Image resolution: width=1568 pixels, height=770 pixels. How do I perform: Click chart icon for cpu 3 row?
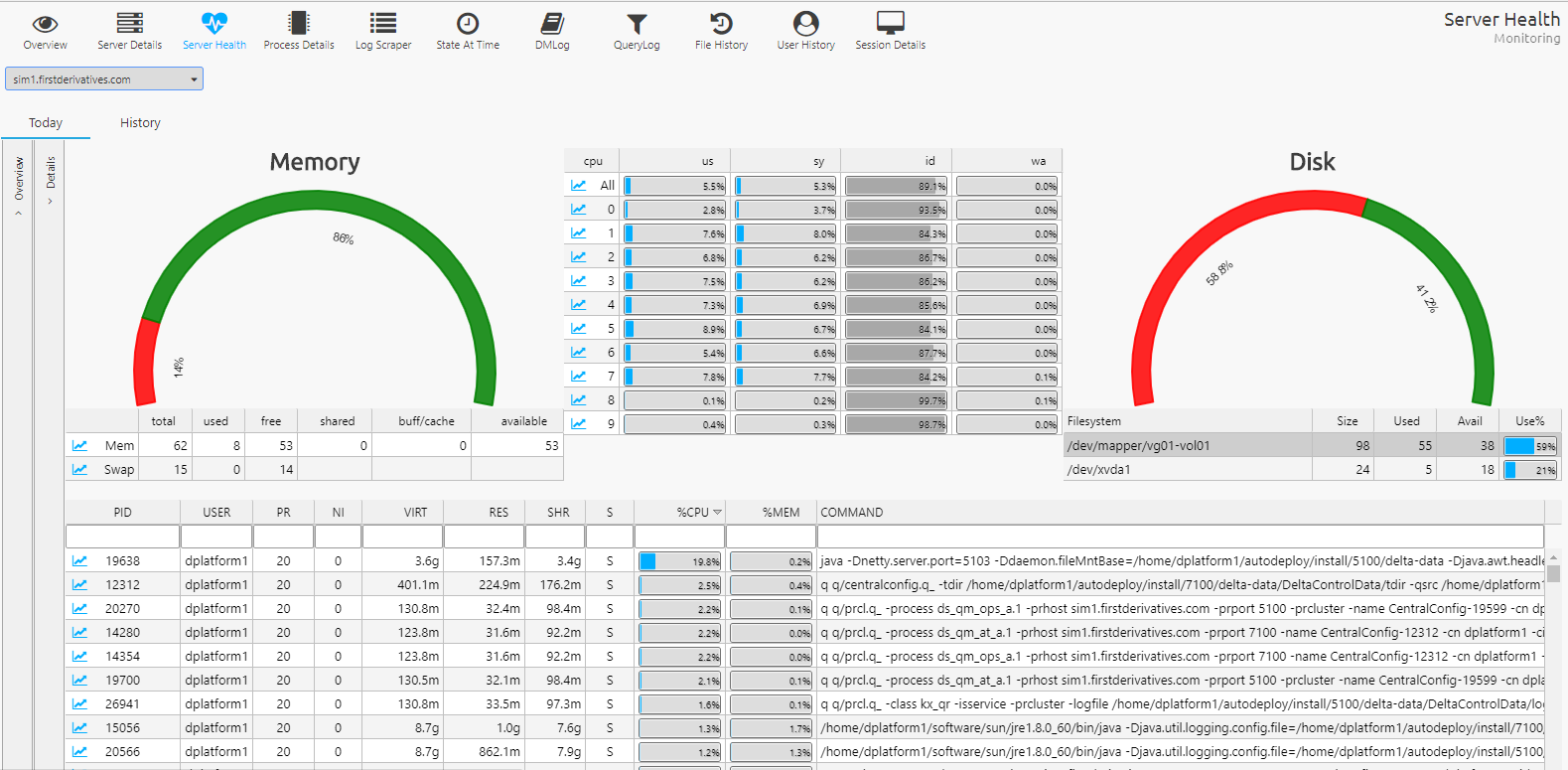coord(578,280)
